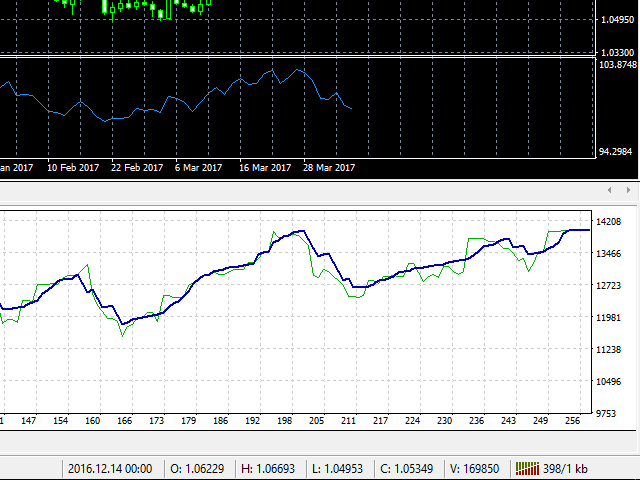Screen dimensions: 640x480
Task: Click the 28 Mar 2017 date label
Action: pyautogui.click(x=329, y=168)
